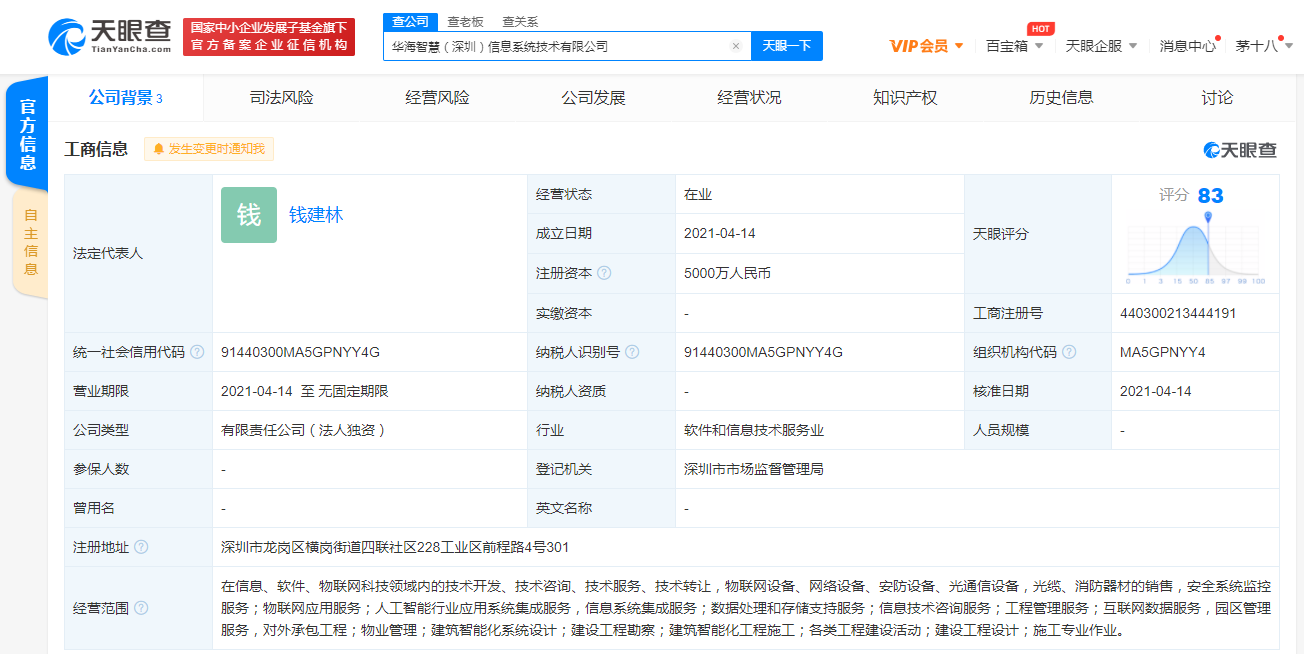Clear the search box with the × icon

[x=736, y=46]
